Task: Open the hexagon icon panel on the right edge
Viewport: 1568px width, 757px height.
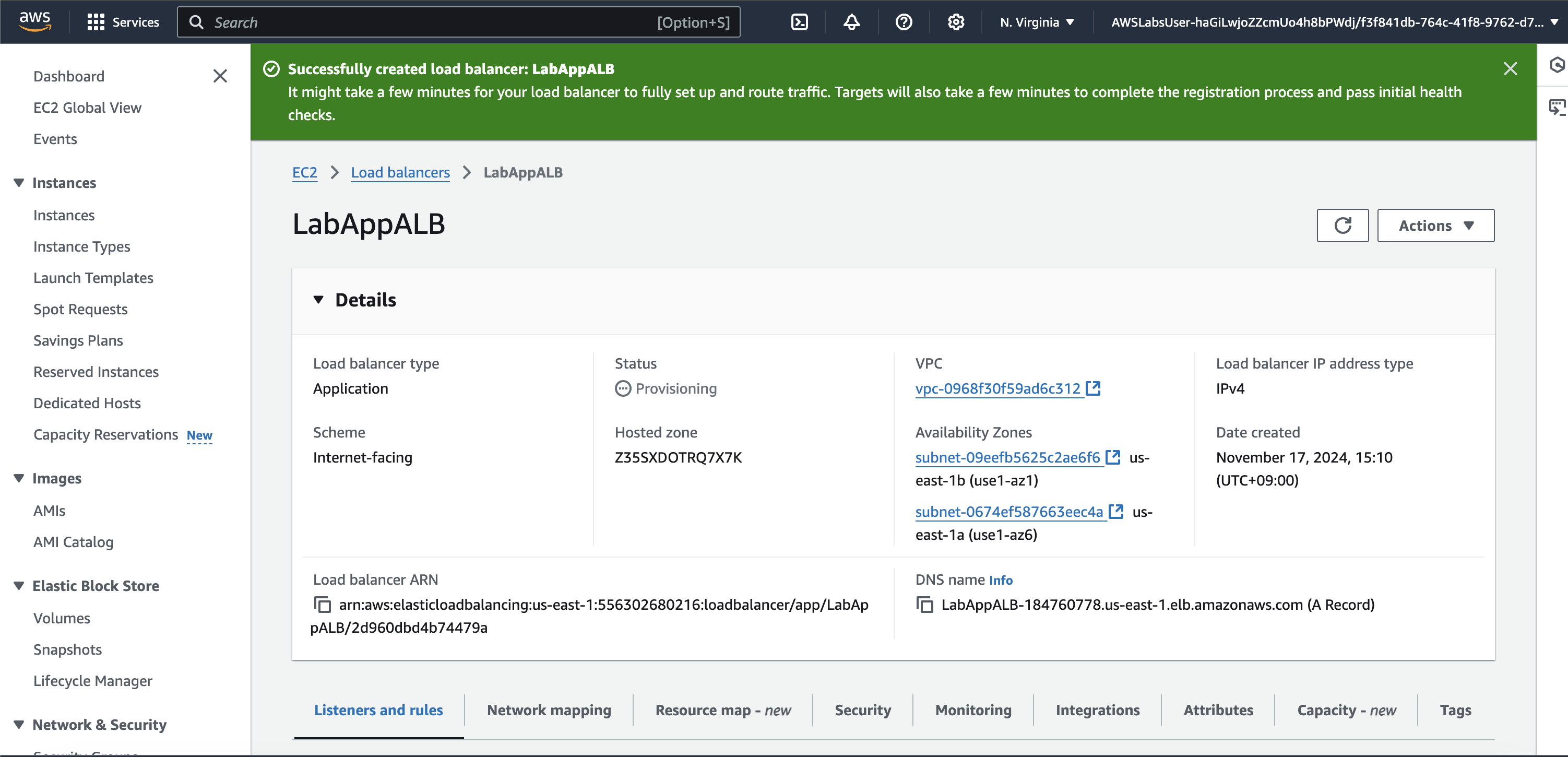Action: [1557, 65]
